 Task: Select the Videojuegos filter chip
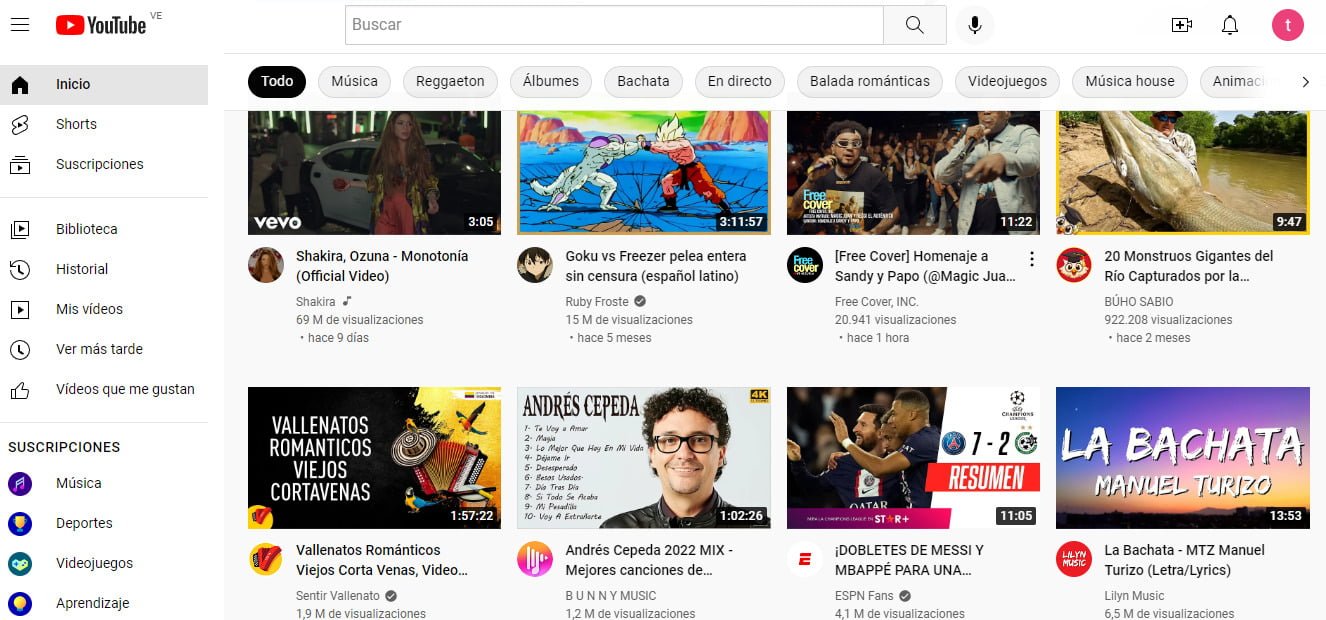[1007, 82]
